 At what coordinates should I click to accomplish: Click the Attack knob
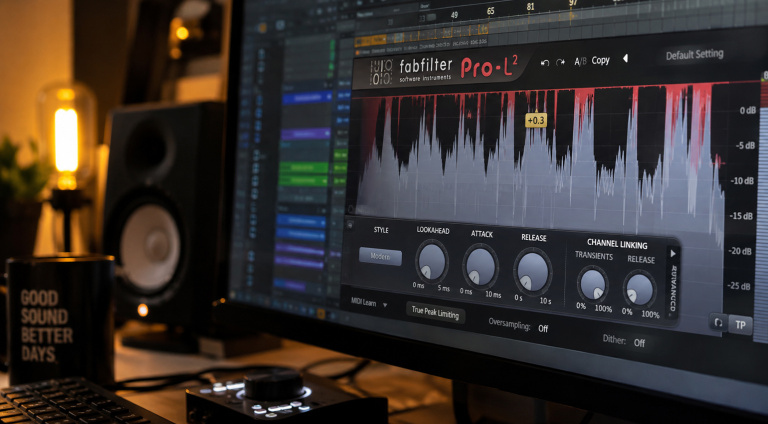click(480, 266)
